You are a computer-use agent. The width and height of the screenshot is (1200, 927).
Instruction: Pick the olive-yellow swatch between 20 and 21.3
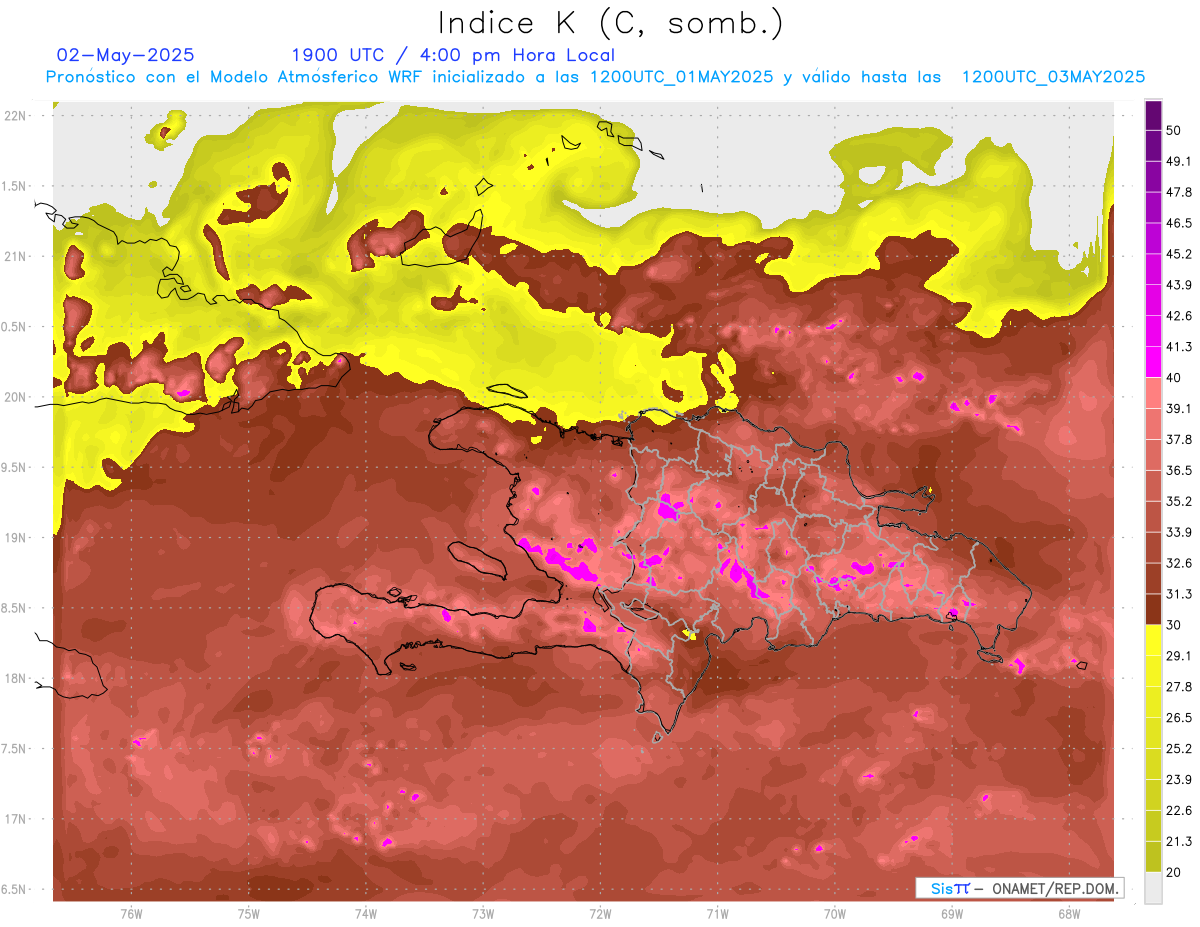pos(1153,857)
